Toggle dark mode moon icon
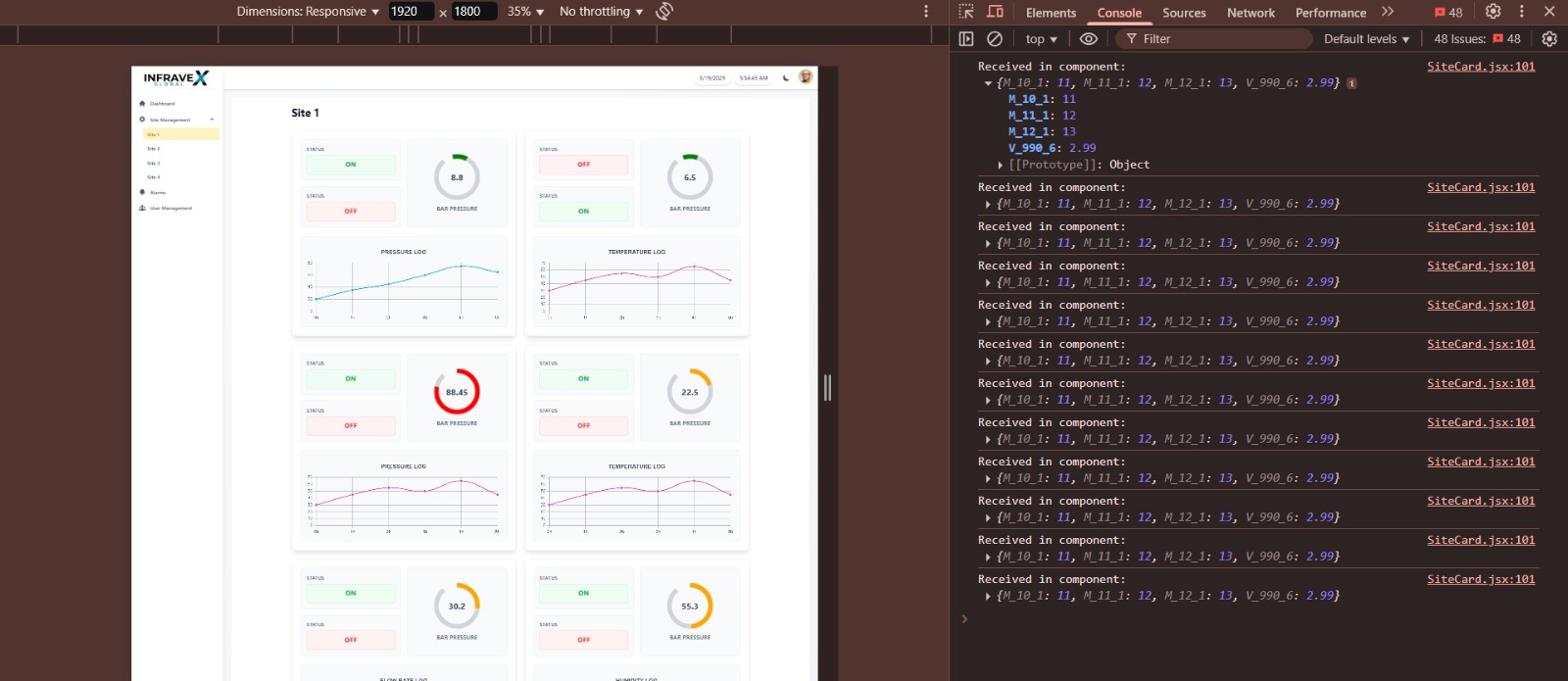1568x681 pixels. [x=786, y=77]
